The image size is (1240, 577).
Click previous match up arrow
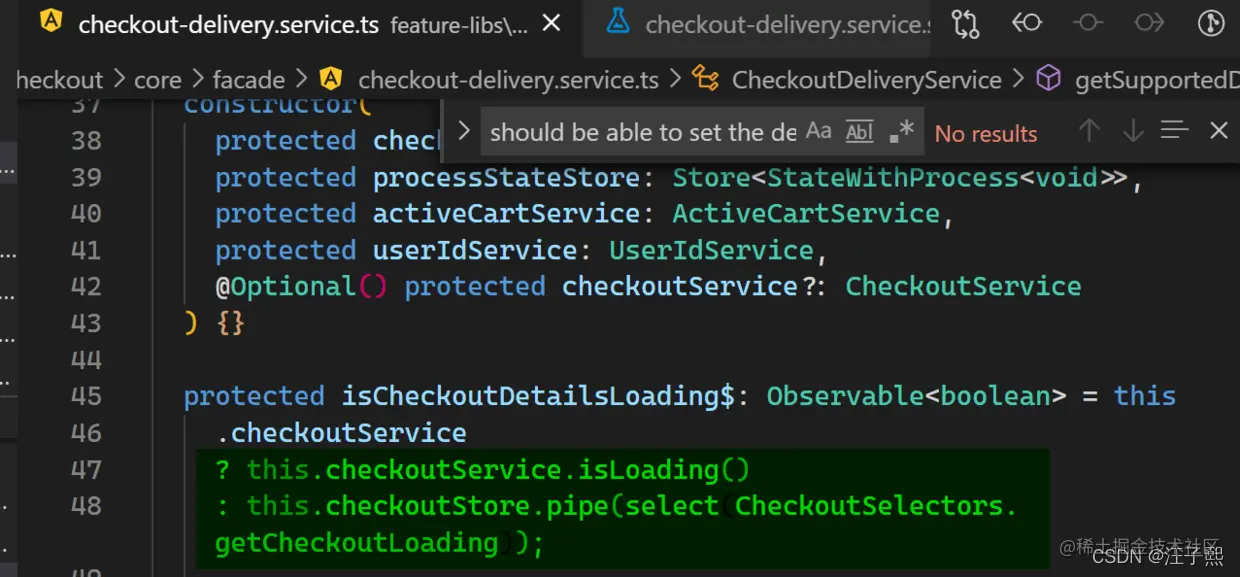[x=1090, y=130]
